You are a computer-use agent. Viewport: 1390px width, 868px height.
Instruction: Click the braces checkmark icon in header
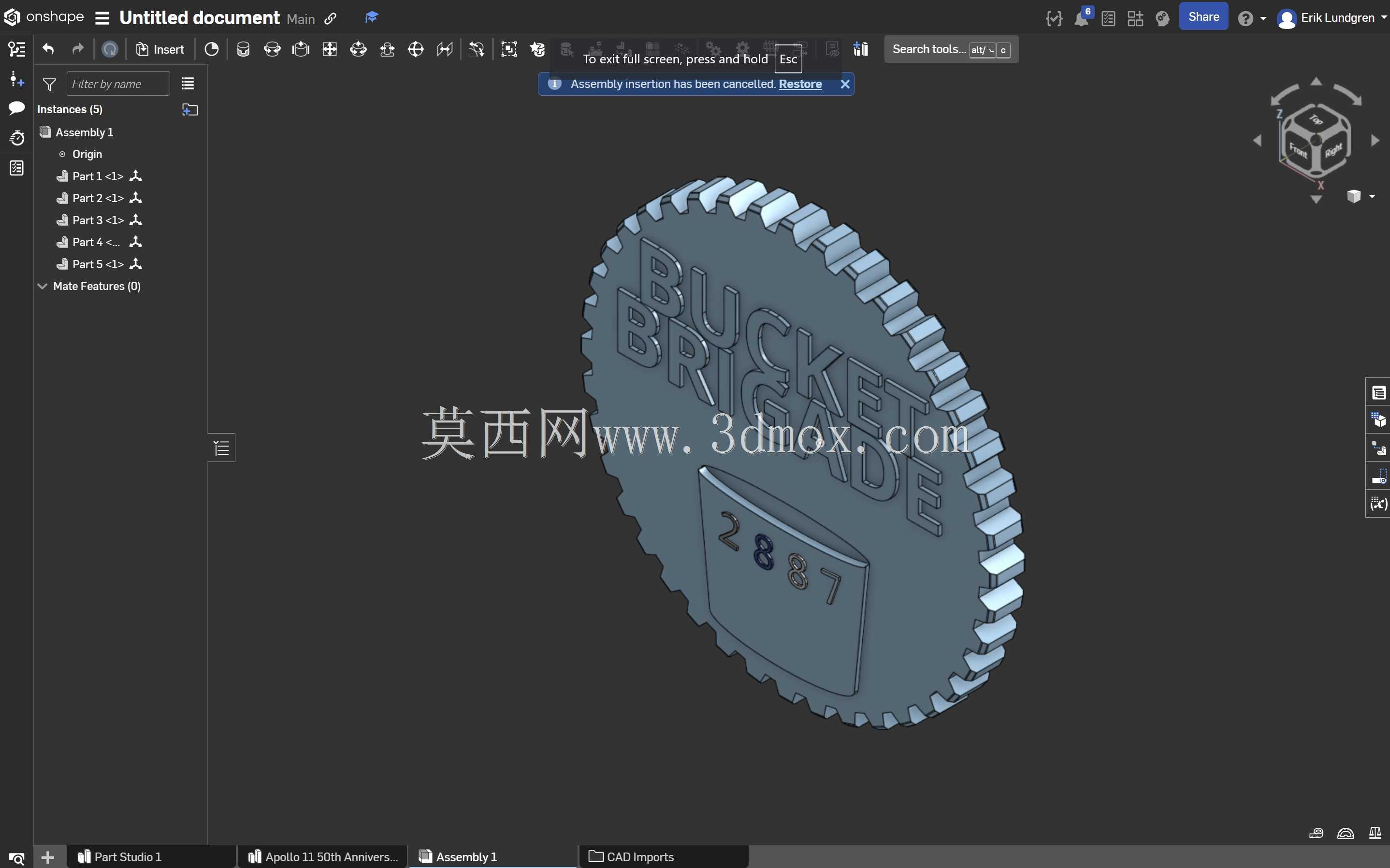[x=1054, y=18]
